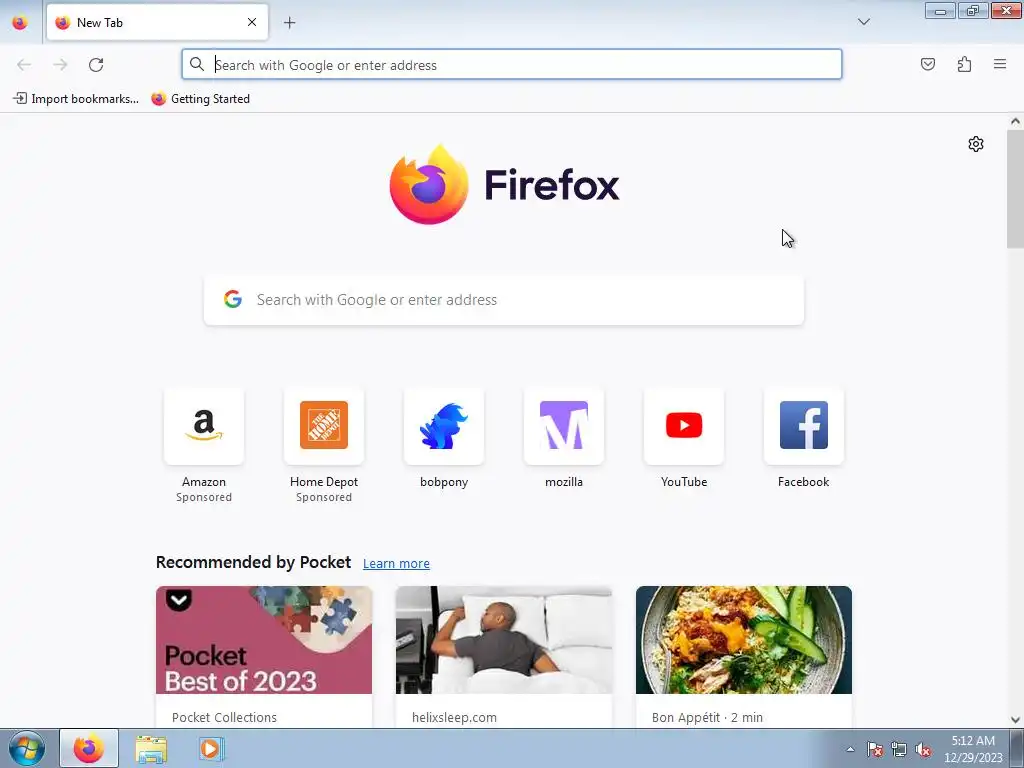Click page scrollbar down arrow
This screenshot has width=1024, height=768.
[1015, 720]
